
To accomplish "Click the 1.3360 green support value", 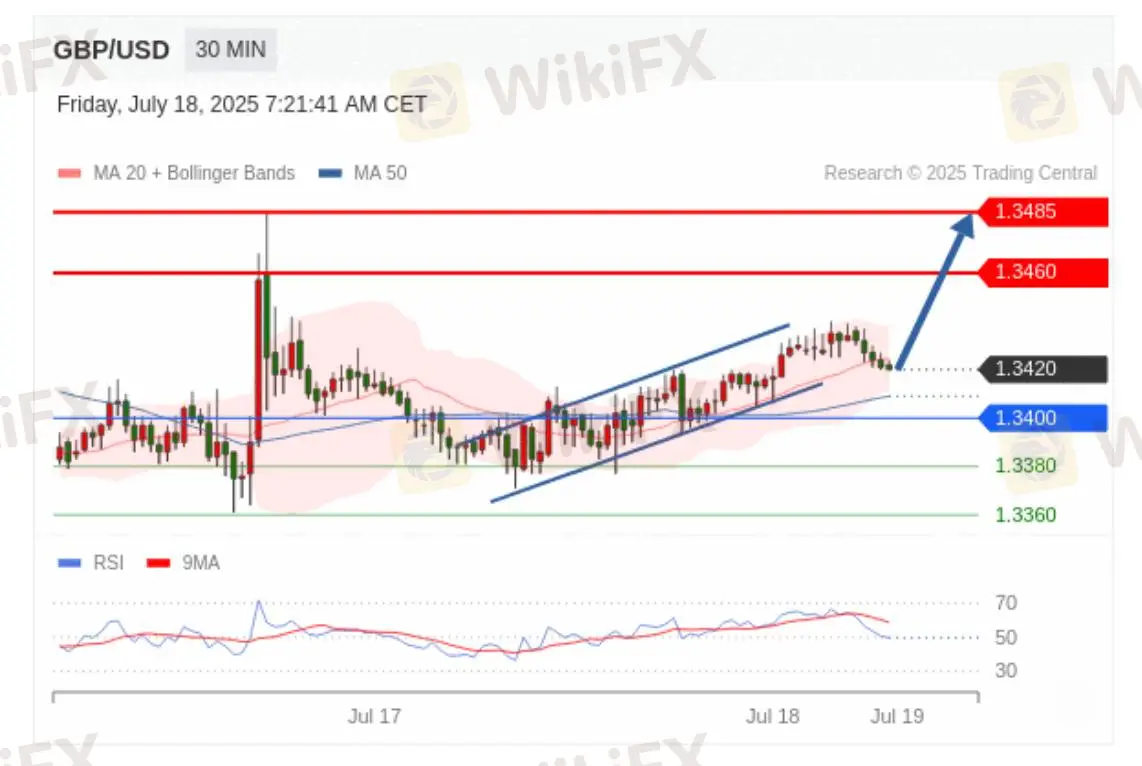I will [x=1025, y=516].
